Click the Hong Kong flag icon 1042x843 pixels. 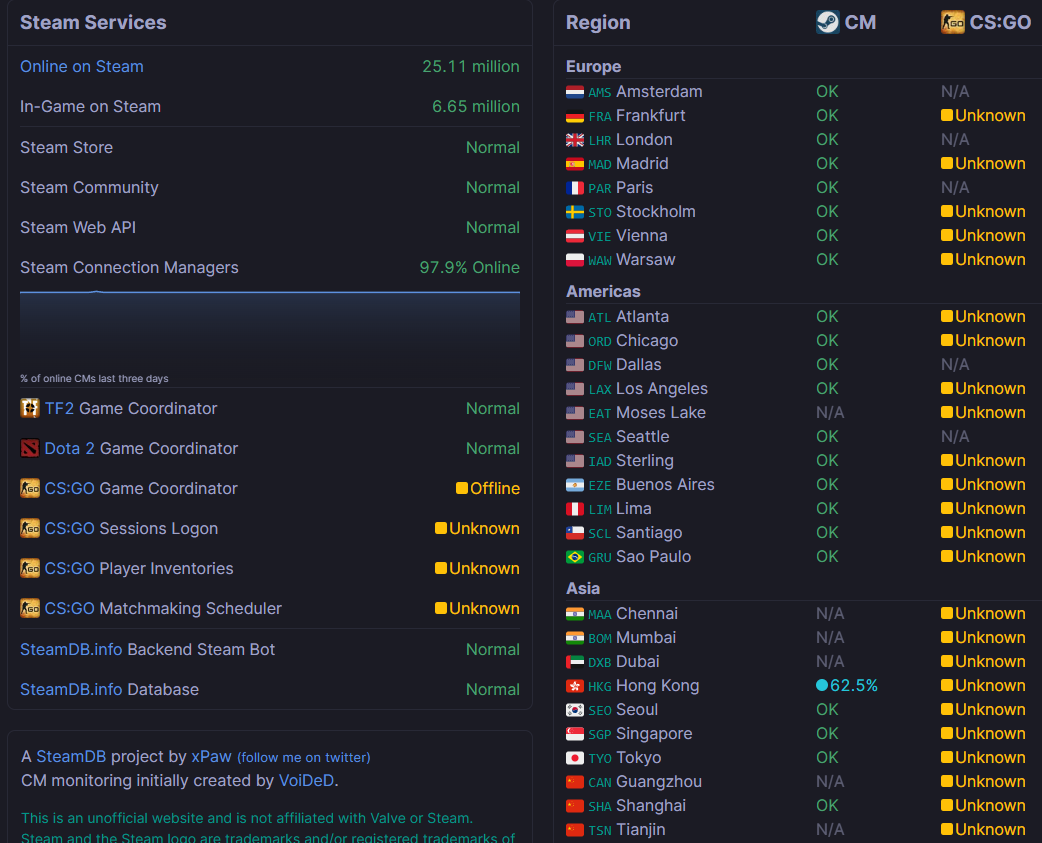click(x=575, y=686)
